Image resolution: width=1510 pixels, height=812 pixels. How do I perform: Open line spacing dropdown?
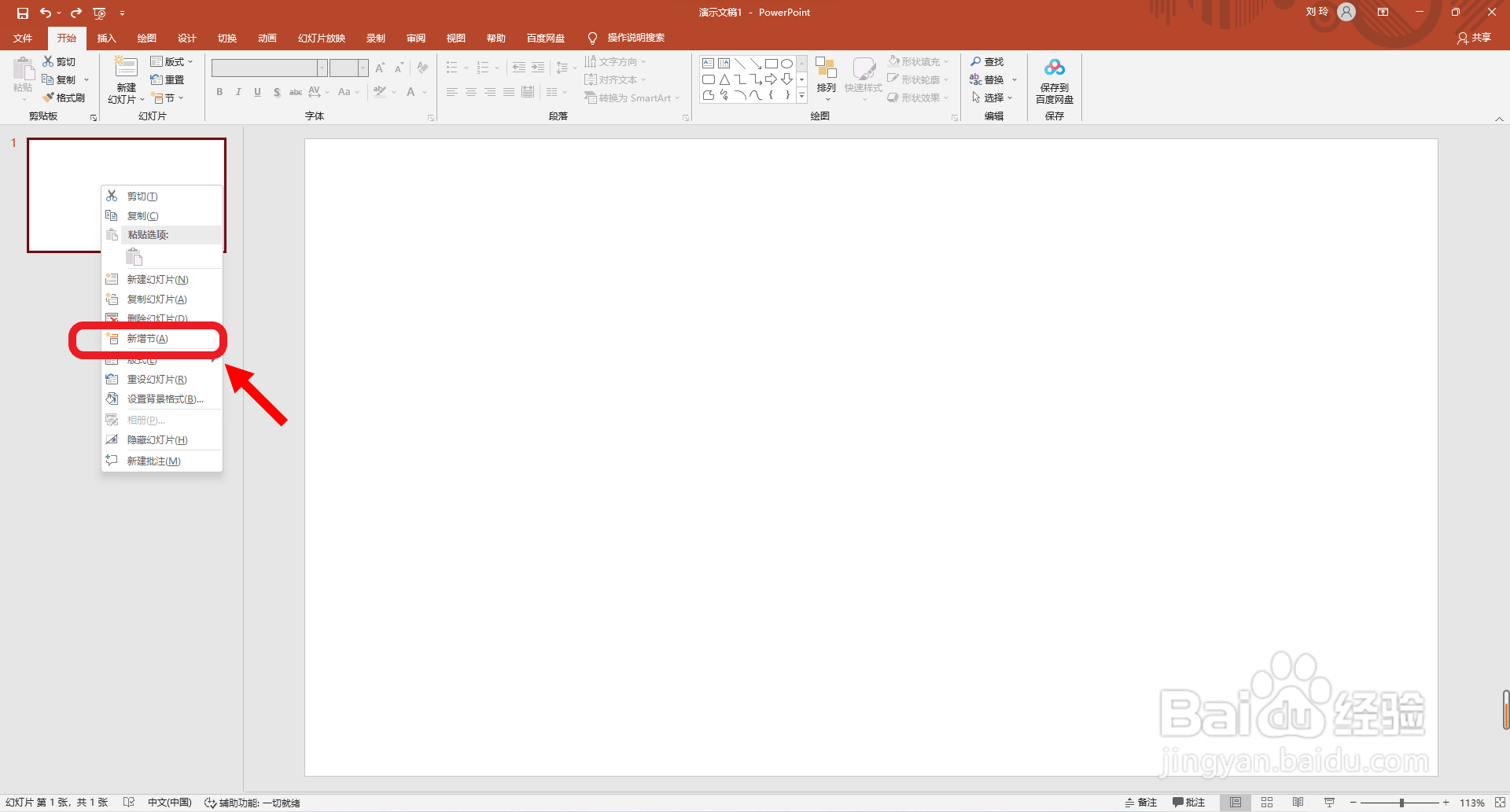pyautogui.click(x=566, y=68)
